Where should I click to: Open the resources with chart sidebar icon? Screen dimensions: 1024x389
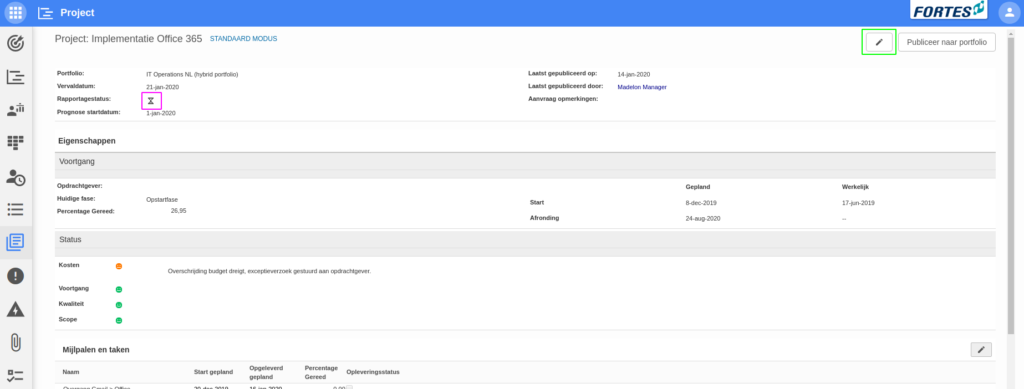pos(16,110)
